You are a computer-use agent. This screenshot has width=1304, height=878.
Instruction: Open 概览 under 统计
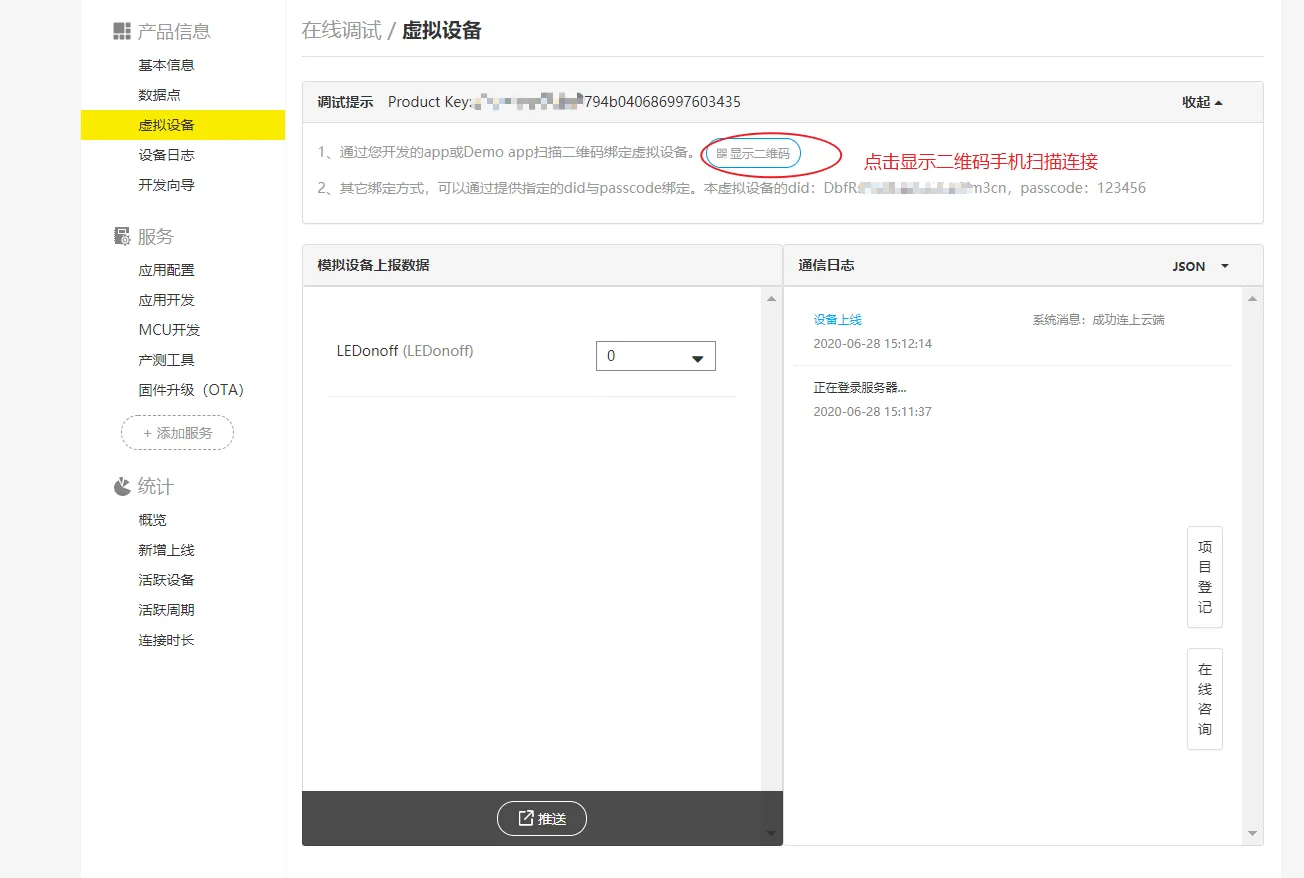[152, 520]
